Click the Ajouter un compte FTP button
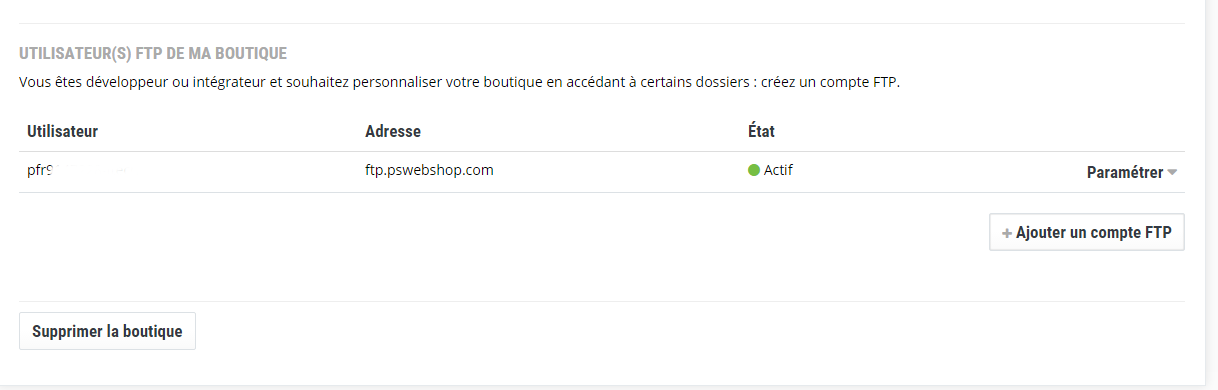The image size is (1218, 390). click(x=1086, y=232)
